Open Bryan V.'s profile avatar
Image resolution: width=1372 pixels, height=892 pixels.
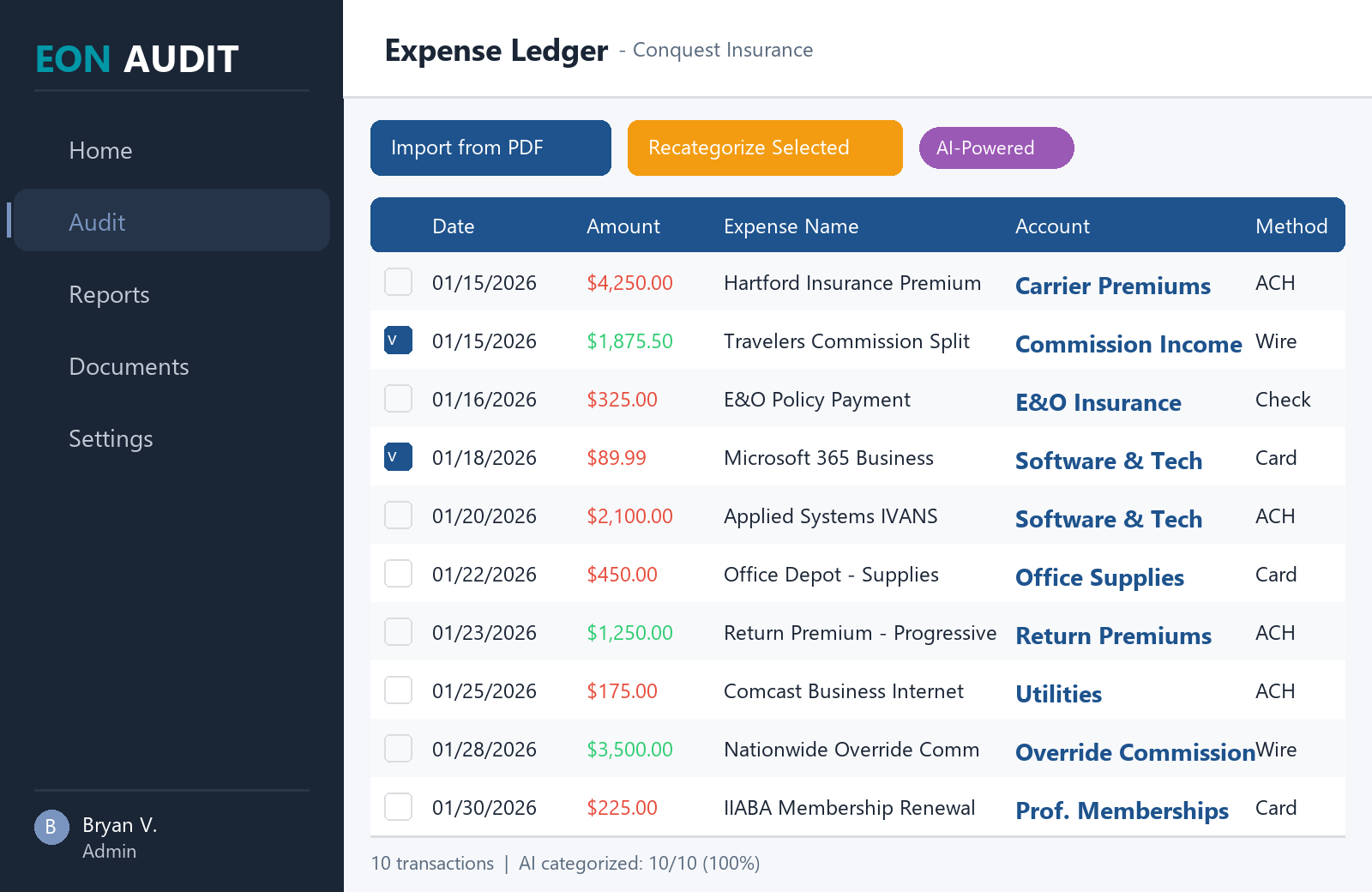coord(51,827)
